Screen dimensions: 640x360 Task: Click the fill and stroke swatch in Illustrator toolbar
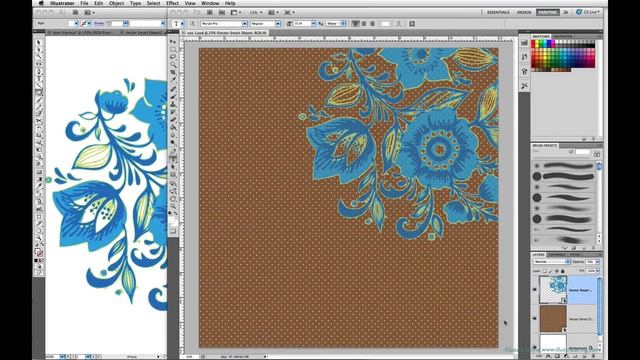38,252
